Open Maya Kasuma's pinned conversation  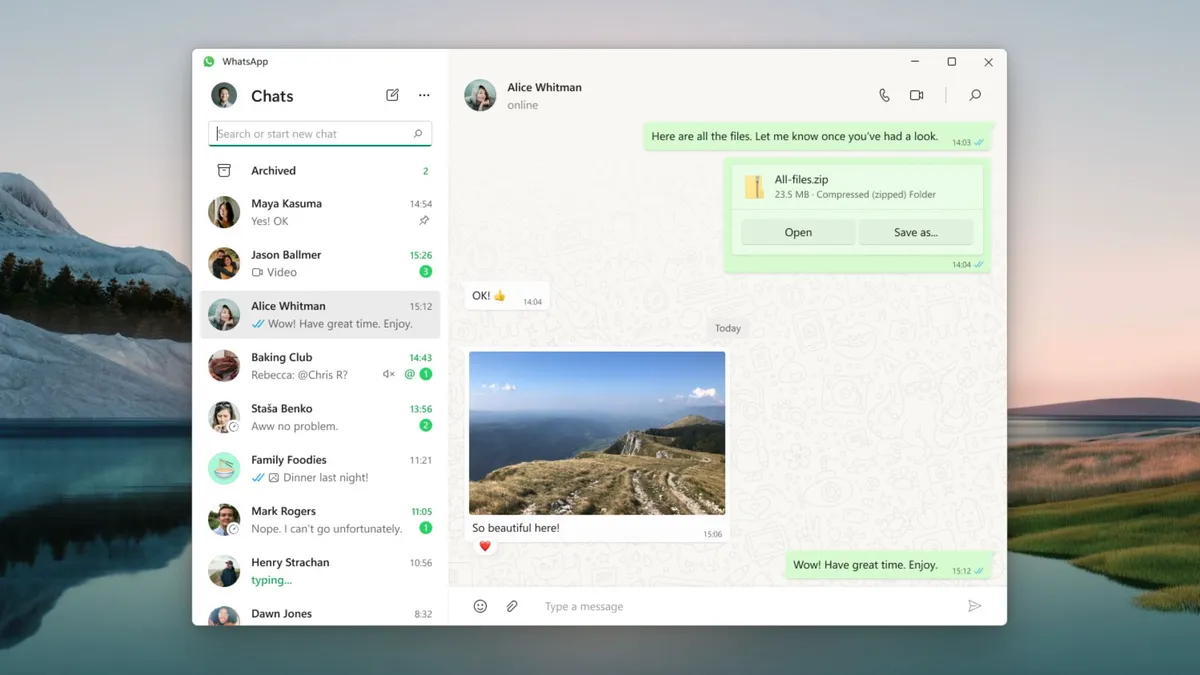pos(320,212)
